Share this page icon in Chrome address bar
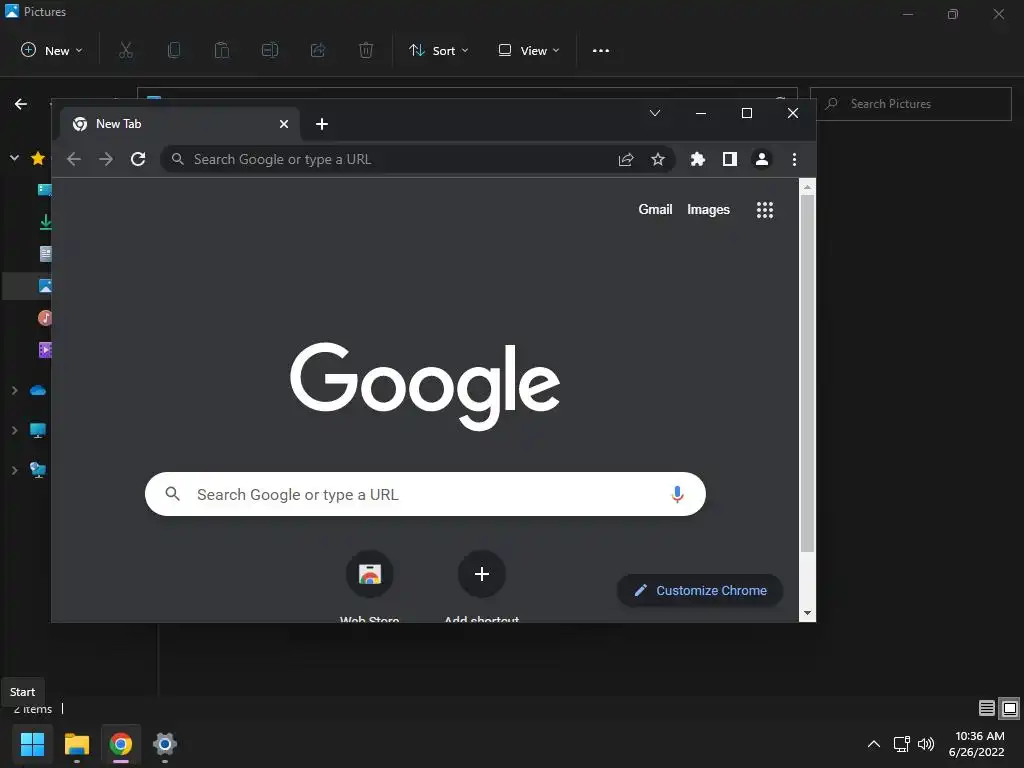The height and width of the screenshot is (768, 1024). (626, 159)
